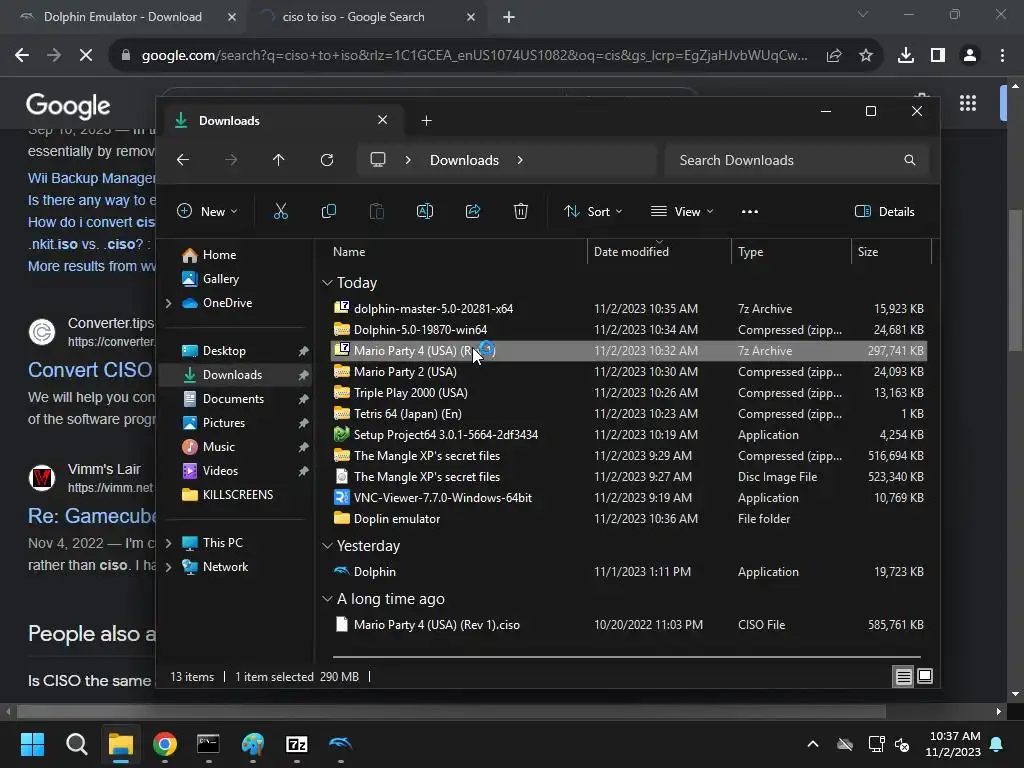Viewport: 1024px width, 768px height.
Task: Open the KILLSCREENS folder in sidebar
Action: [238, 494]
